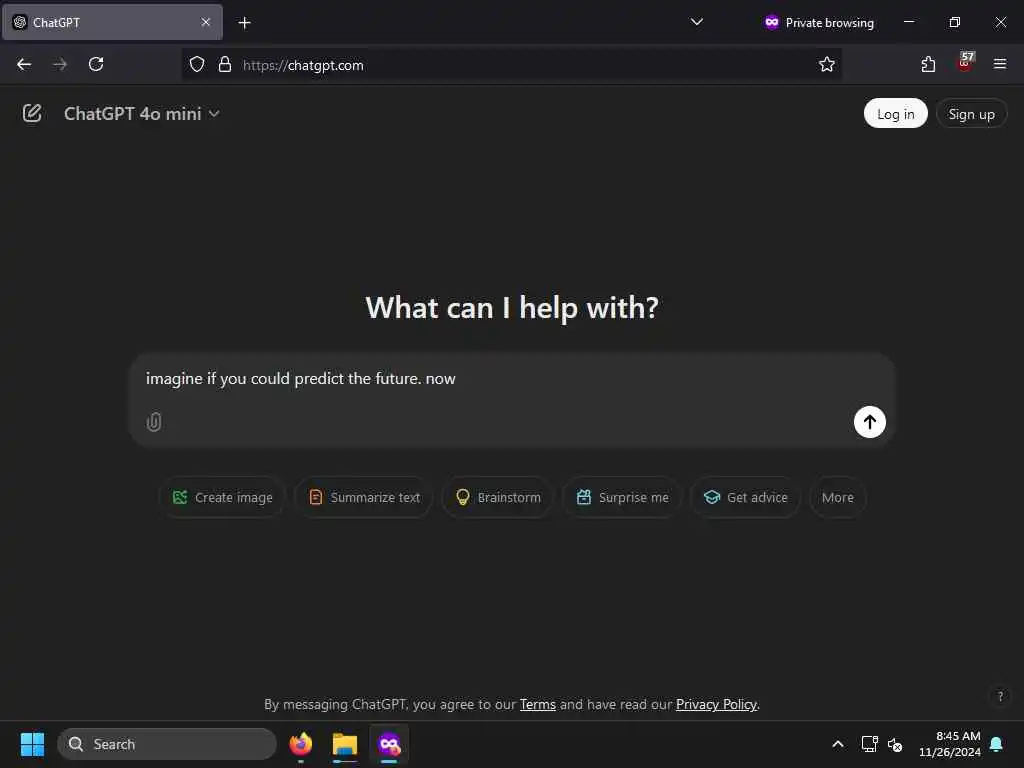Open the network display tray icon

click(869, 744)
